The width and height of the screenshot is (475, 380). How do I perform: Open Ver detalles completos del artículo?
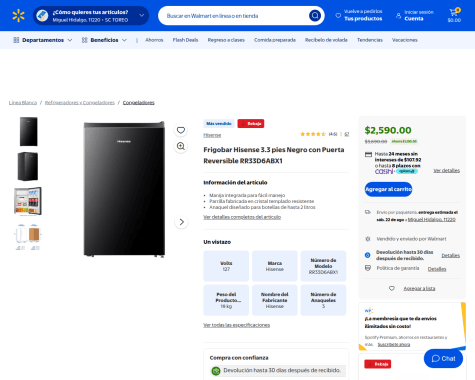[x=242, y=217]
